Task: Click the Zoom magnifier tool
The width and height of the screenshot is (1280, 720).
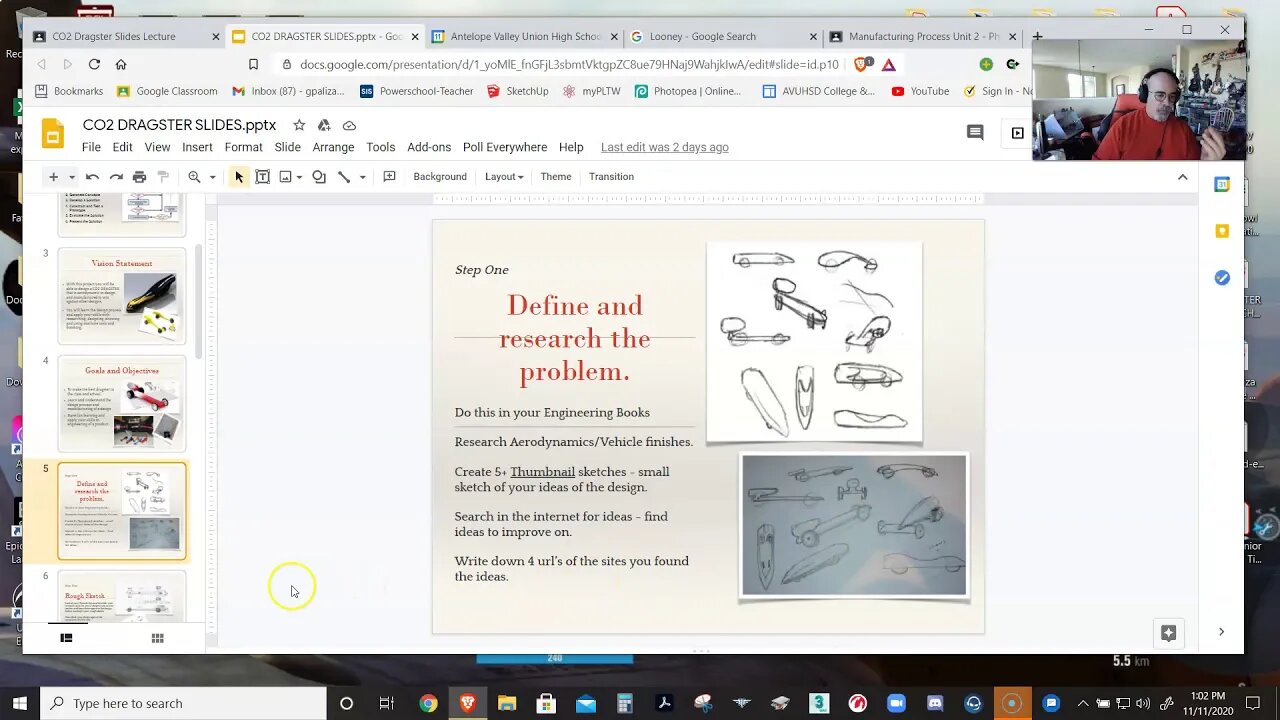Action: pyautogui.click(x=195, y=177)
